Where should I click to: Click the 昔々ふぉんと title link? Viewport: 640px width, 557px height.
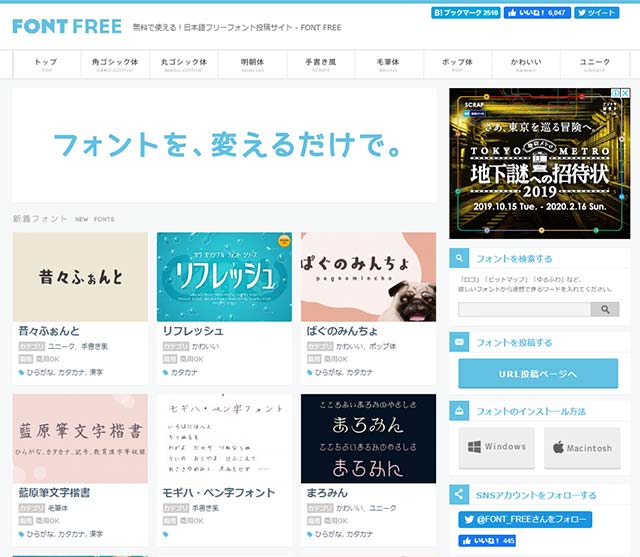point(49,331)
